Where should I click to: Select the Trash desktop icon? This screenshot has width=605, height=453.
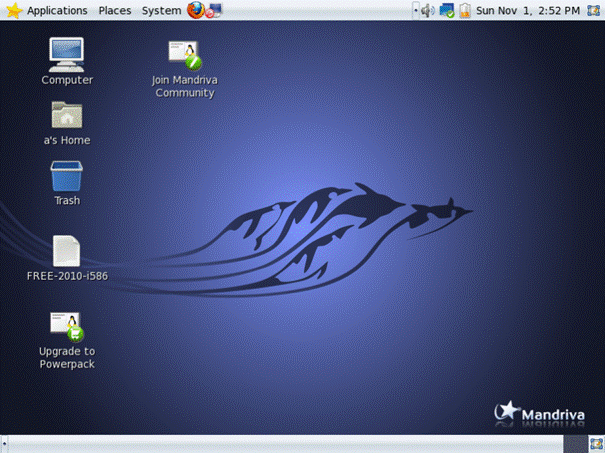click(x=66, y=176)
